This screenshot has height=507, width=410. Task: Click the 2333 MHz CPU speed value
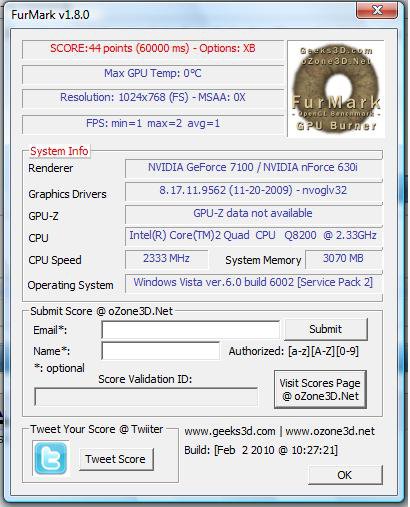pos(167,259)
